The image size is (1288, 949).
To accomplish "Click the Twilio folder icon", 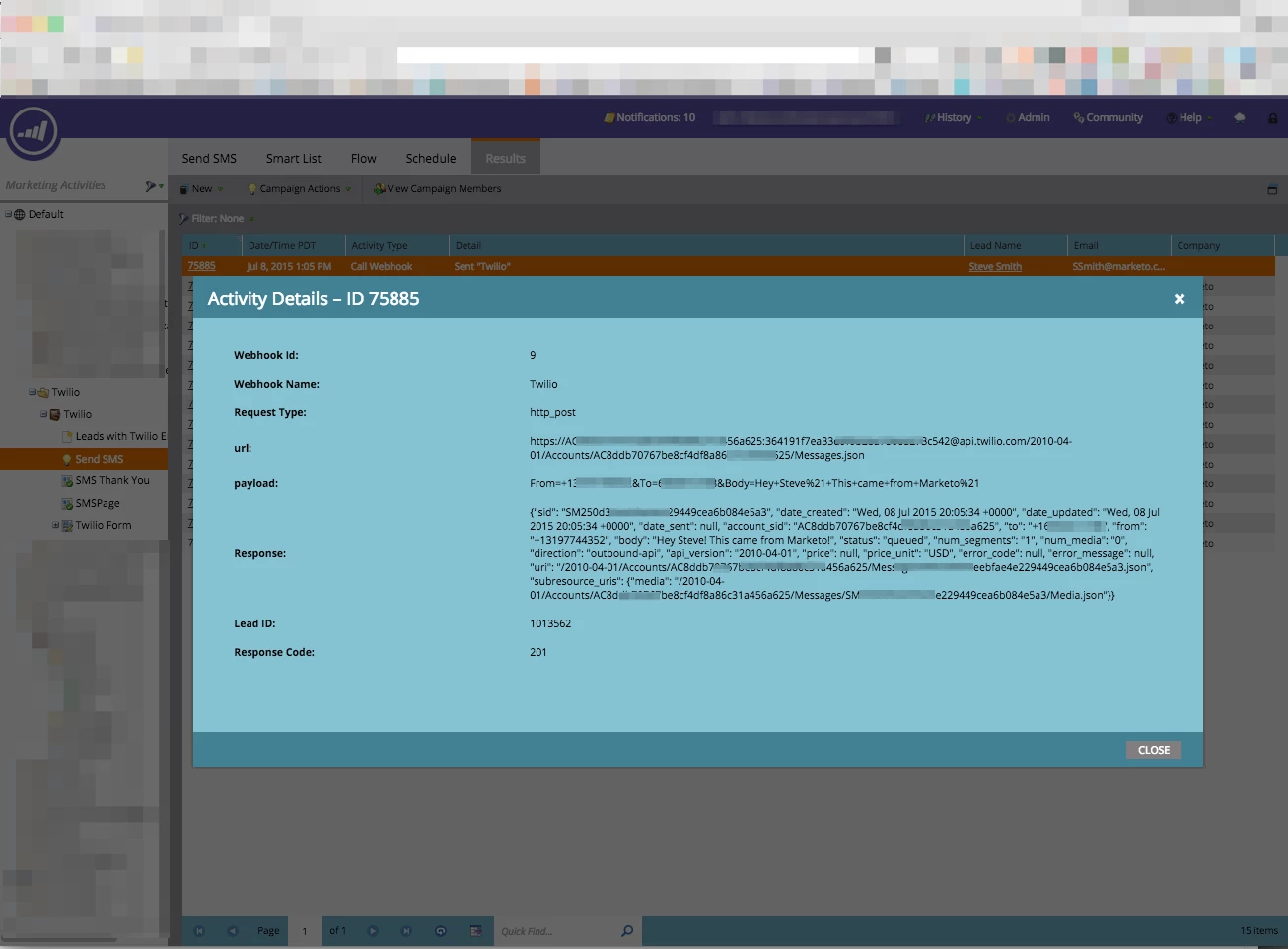I will pos(43,393).
